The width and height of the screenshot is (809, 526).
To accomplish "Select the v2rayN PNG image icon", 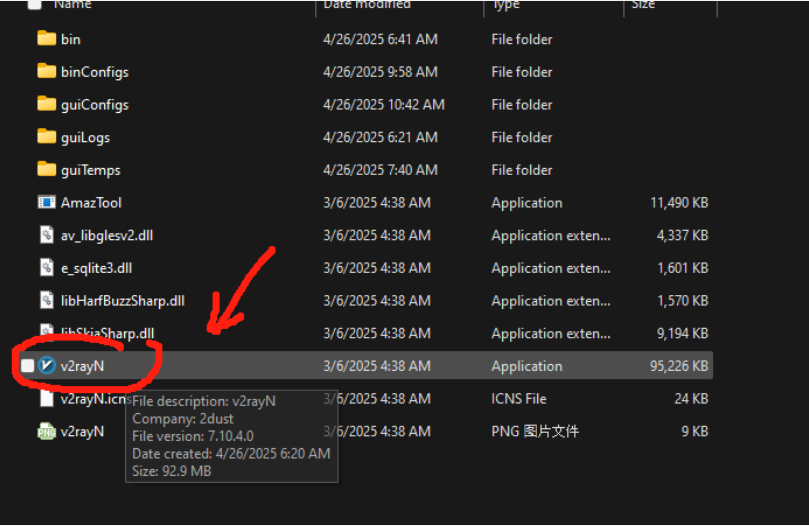I will pyautogui.click(x=46, y=431).
